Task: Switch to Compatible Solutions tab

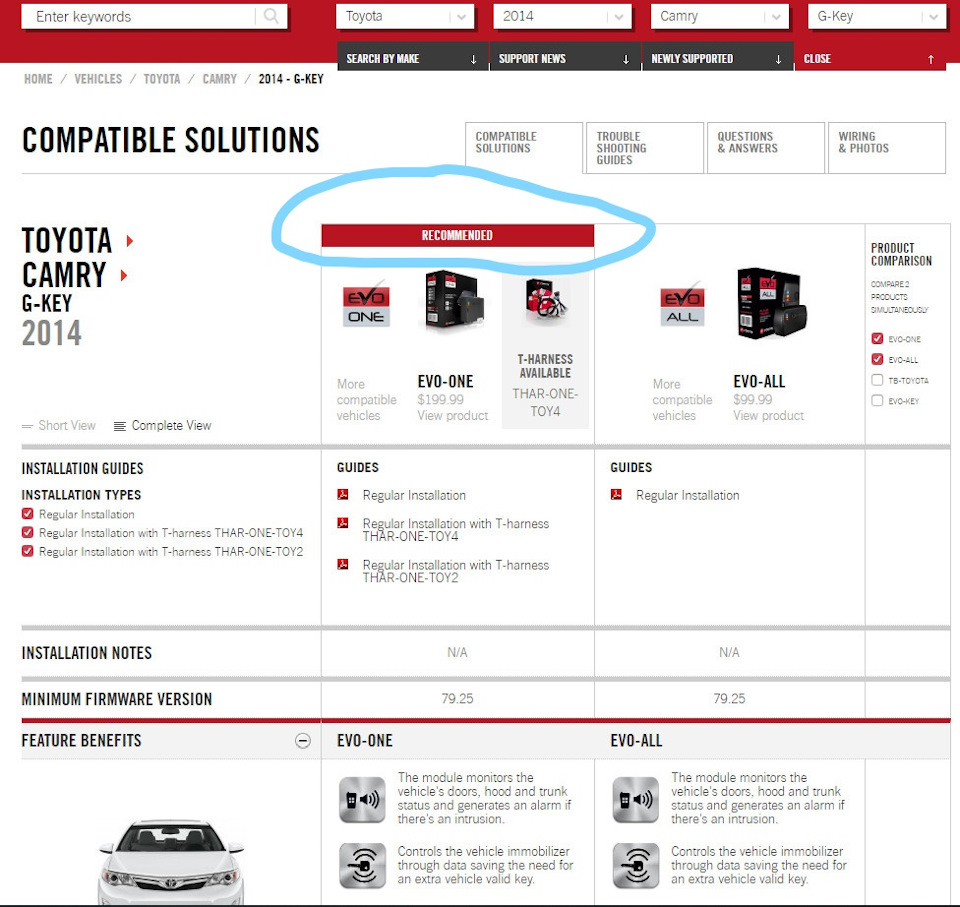Action: 523,147
